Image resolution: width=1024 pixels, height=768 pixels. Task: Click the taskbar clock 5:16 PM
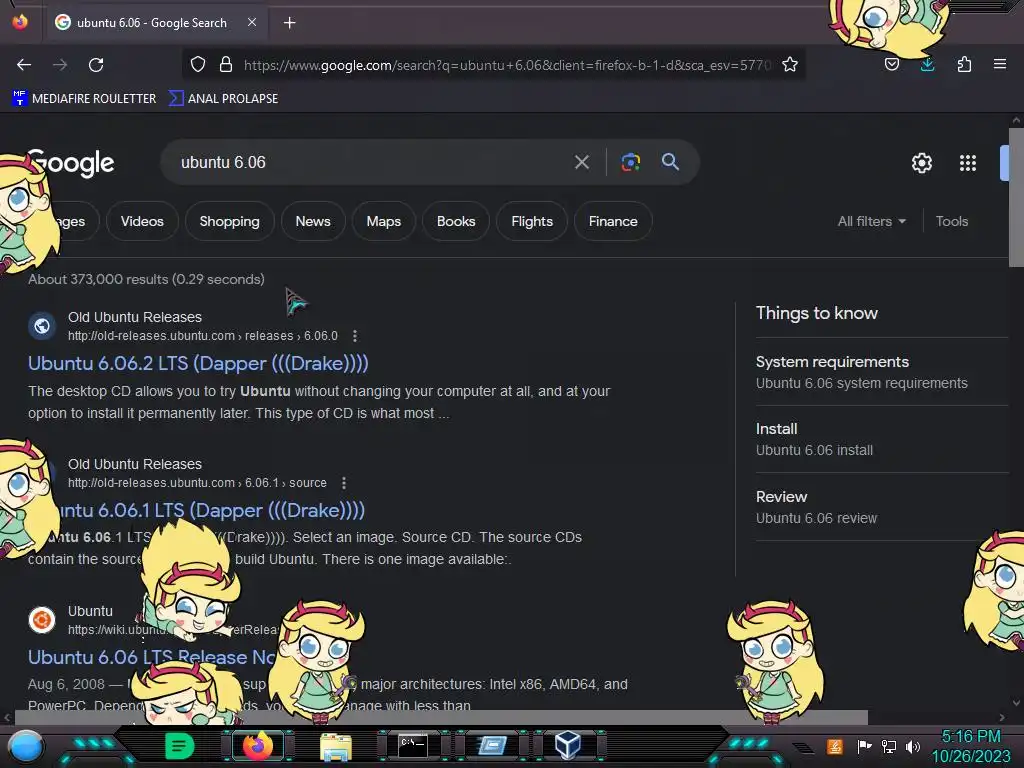point(971,737)
